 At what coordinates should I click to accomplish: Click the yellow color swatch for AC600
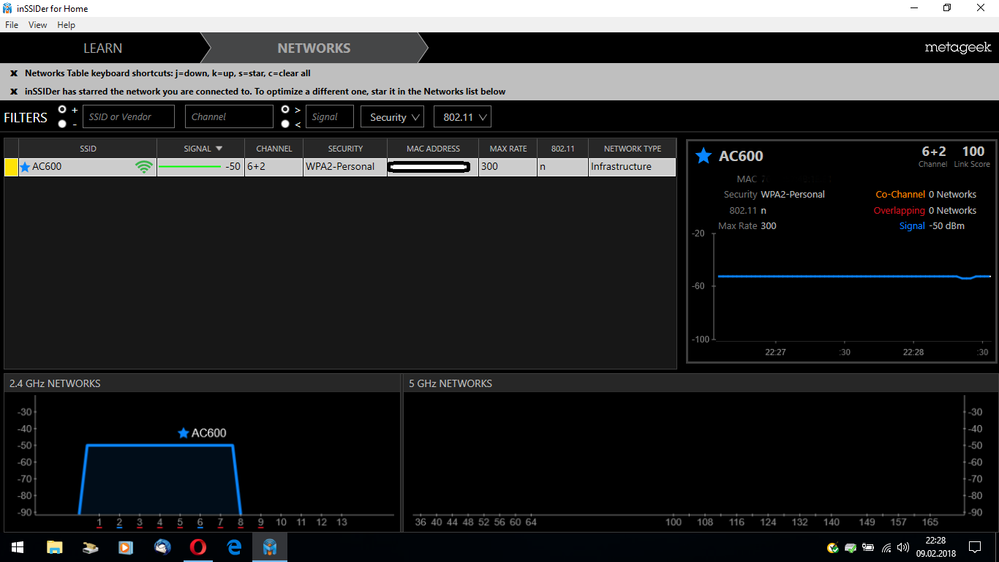tap(11, 167)
